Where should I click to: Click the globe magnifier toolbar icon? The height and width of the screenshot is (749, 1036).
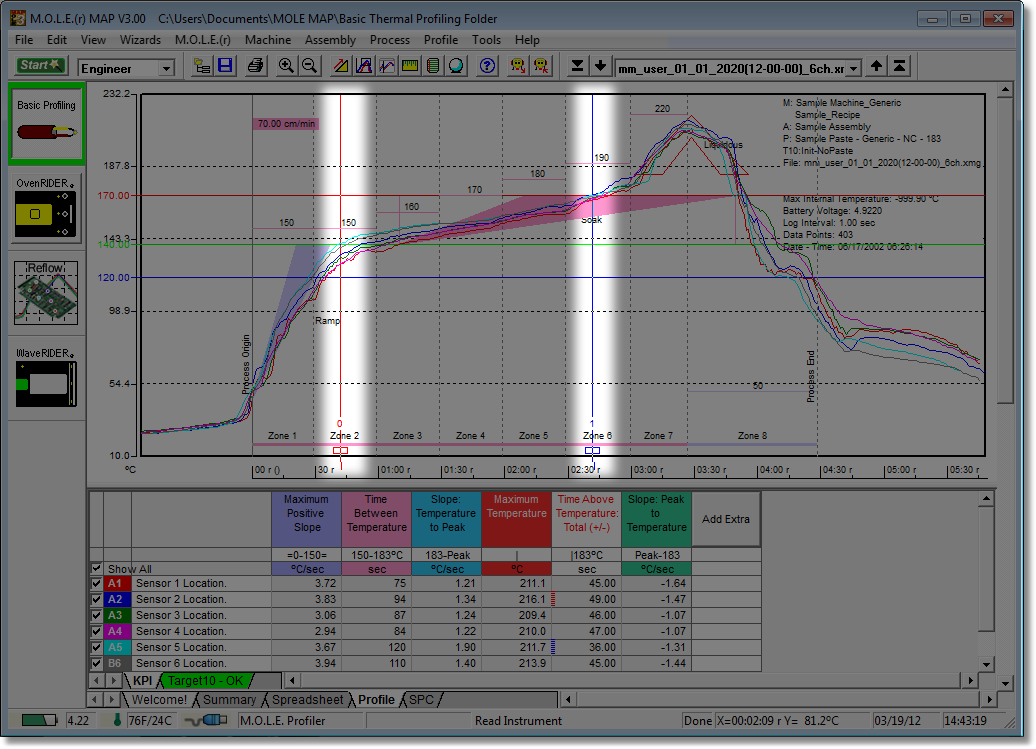(x=457, y=66)
